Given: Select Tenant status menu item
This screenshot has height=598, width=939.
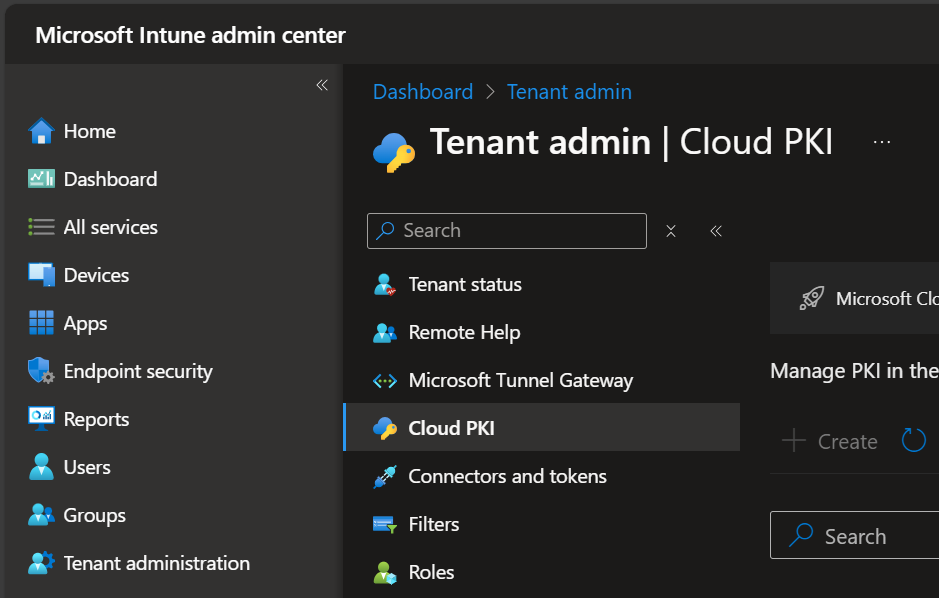Looking at the screenshot, I should click(465, 285).
